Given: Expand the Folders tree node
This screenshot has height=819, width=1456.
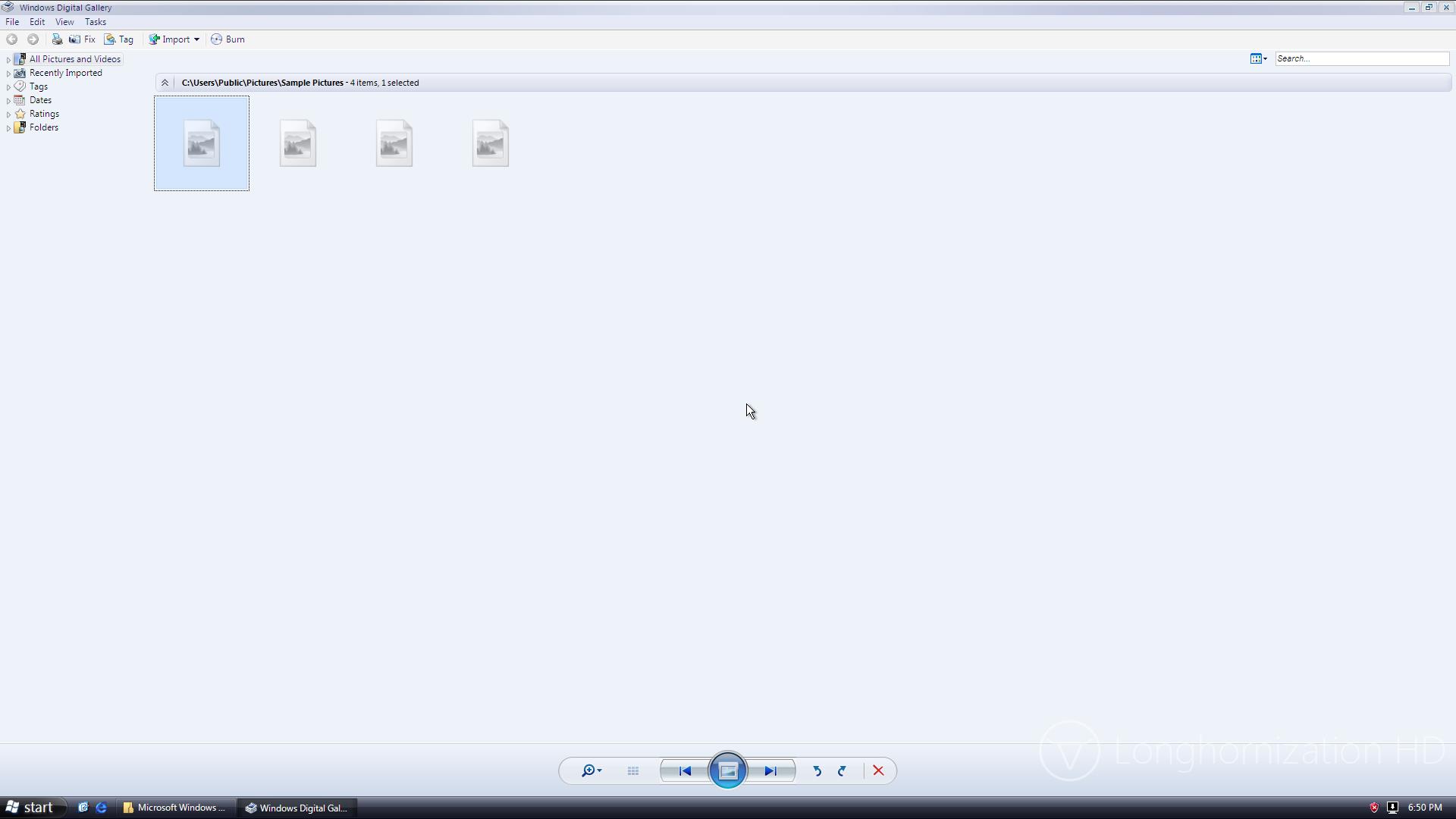Looking at the screenshot, I should click(x=8, y=128).
